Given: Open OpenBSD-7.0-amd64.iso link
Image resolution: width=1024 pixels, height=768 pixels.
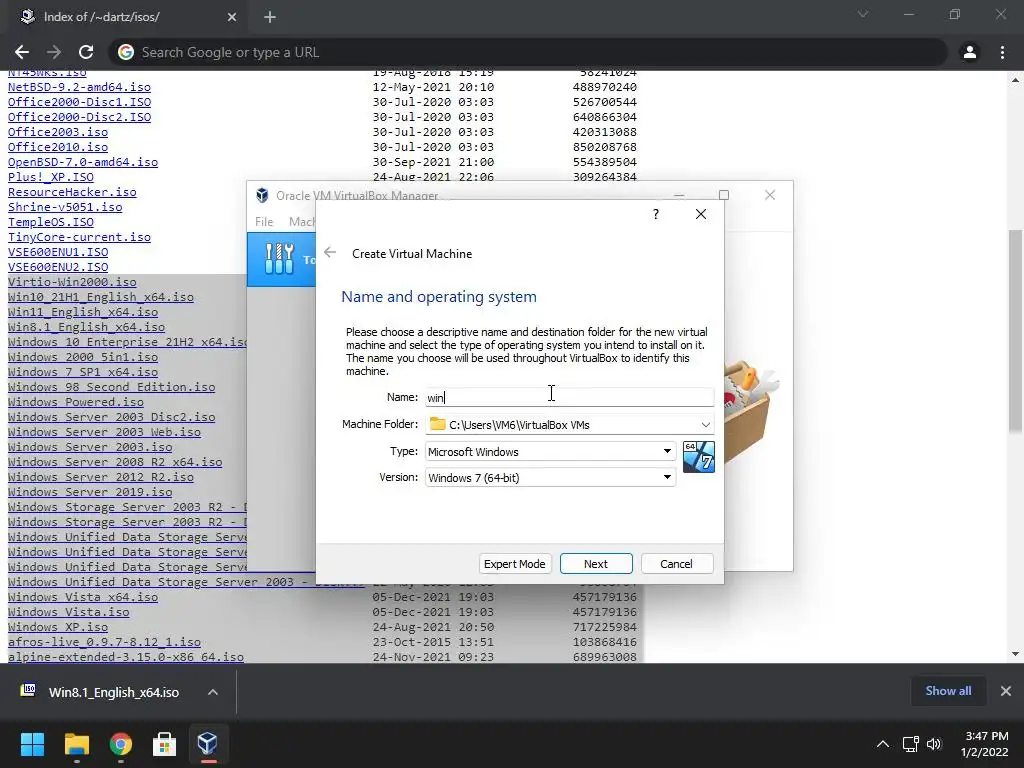Looking at the screenshot, I should [82, 162].
